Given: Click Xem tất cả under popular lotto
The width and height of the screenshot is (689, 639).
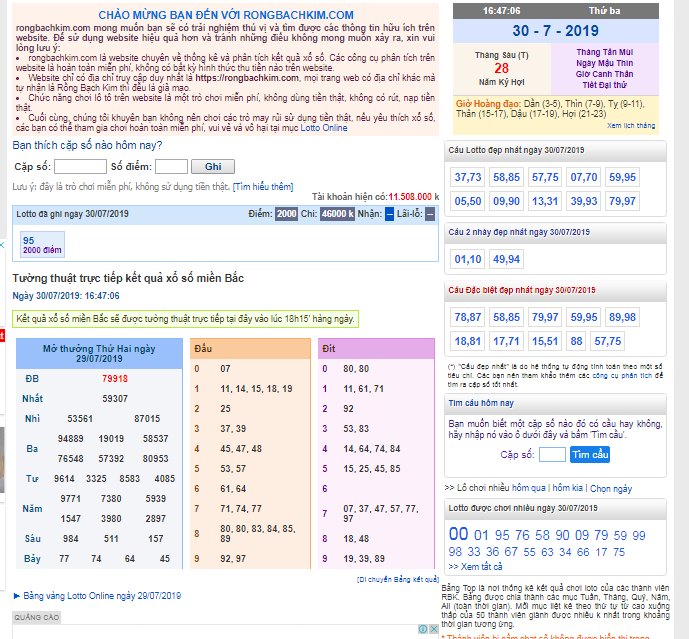Looking at the screenshot, I should pyautogui.click(x=481, y=566).
